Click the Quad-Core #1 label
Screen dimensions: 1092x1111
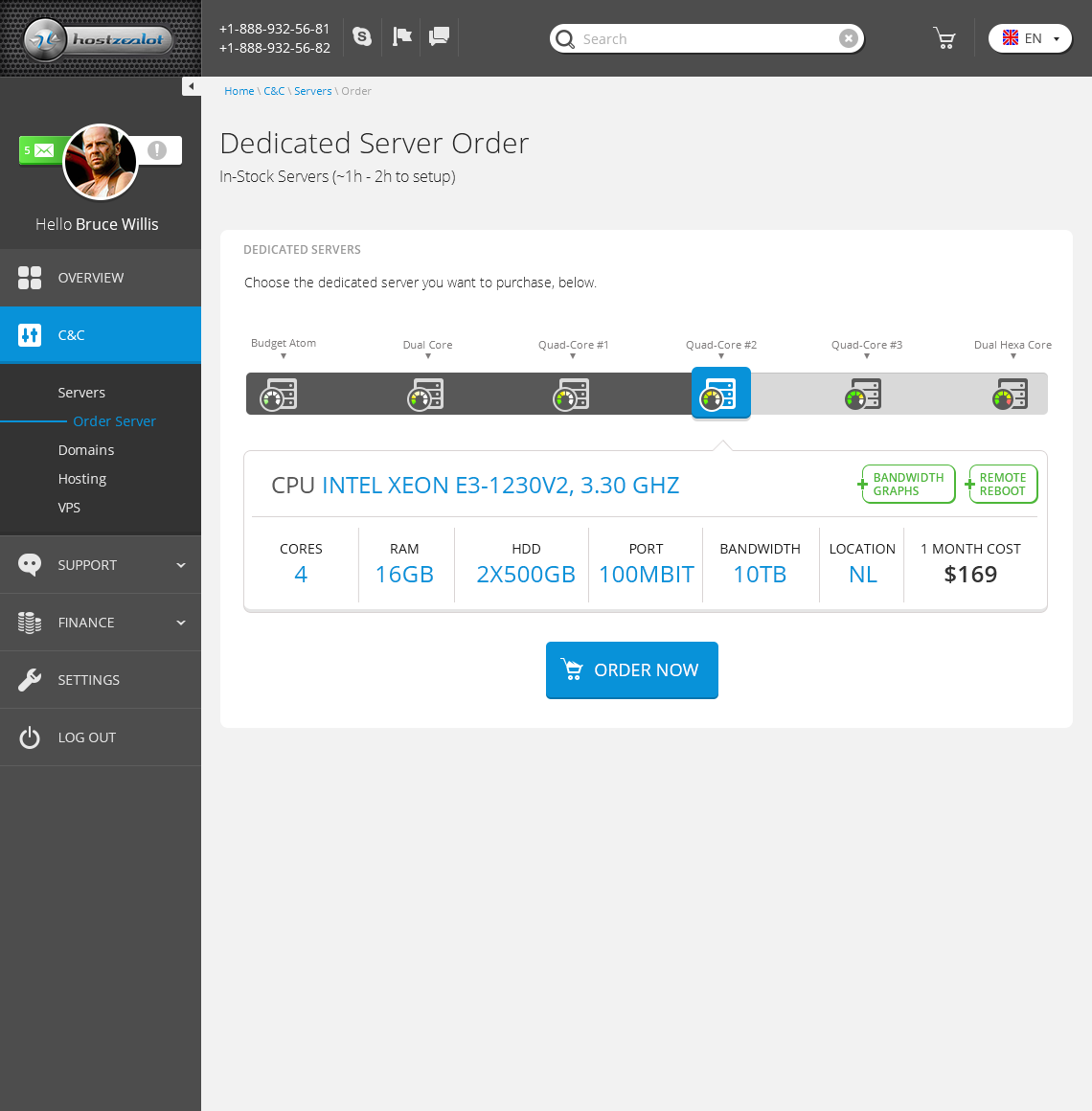(x=573, y=345)
